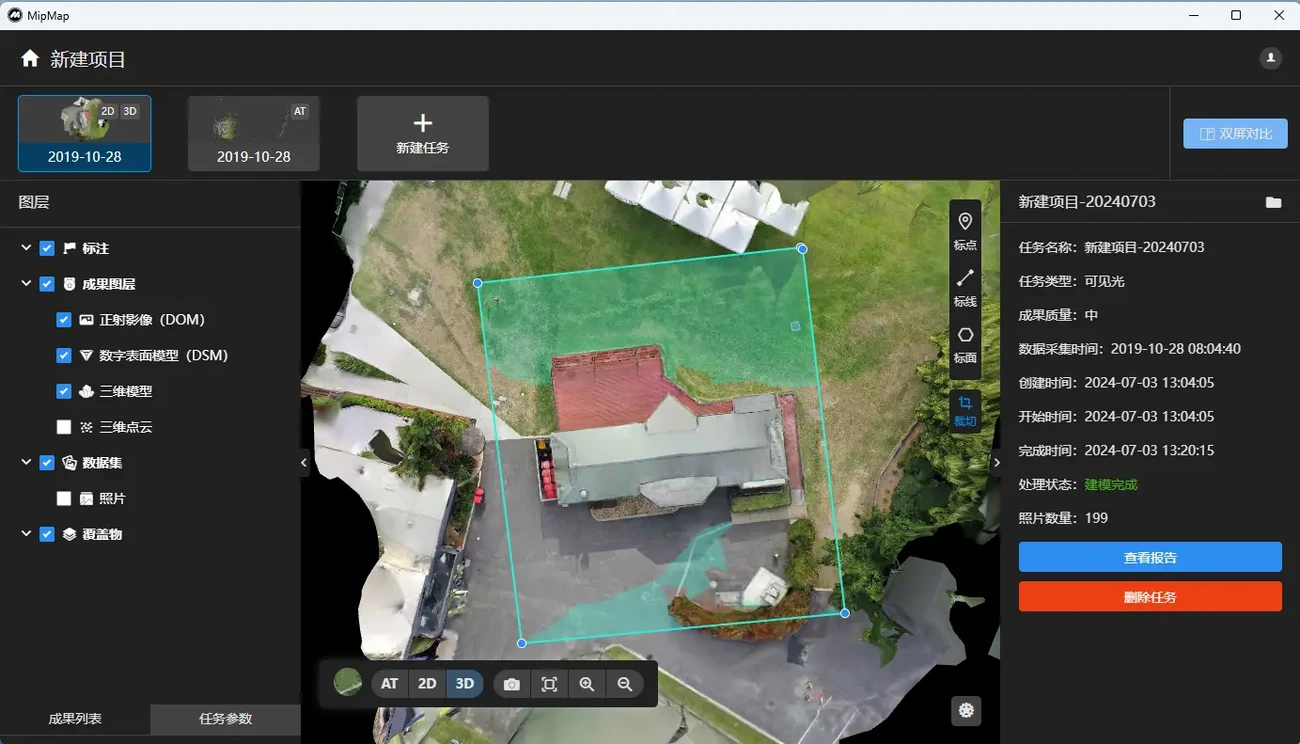The width and height of the screenshot is (1300, 744).
Task: Collapse the 成果图层 tree group
Action: point(26,284)
